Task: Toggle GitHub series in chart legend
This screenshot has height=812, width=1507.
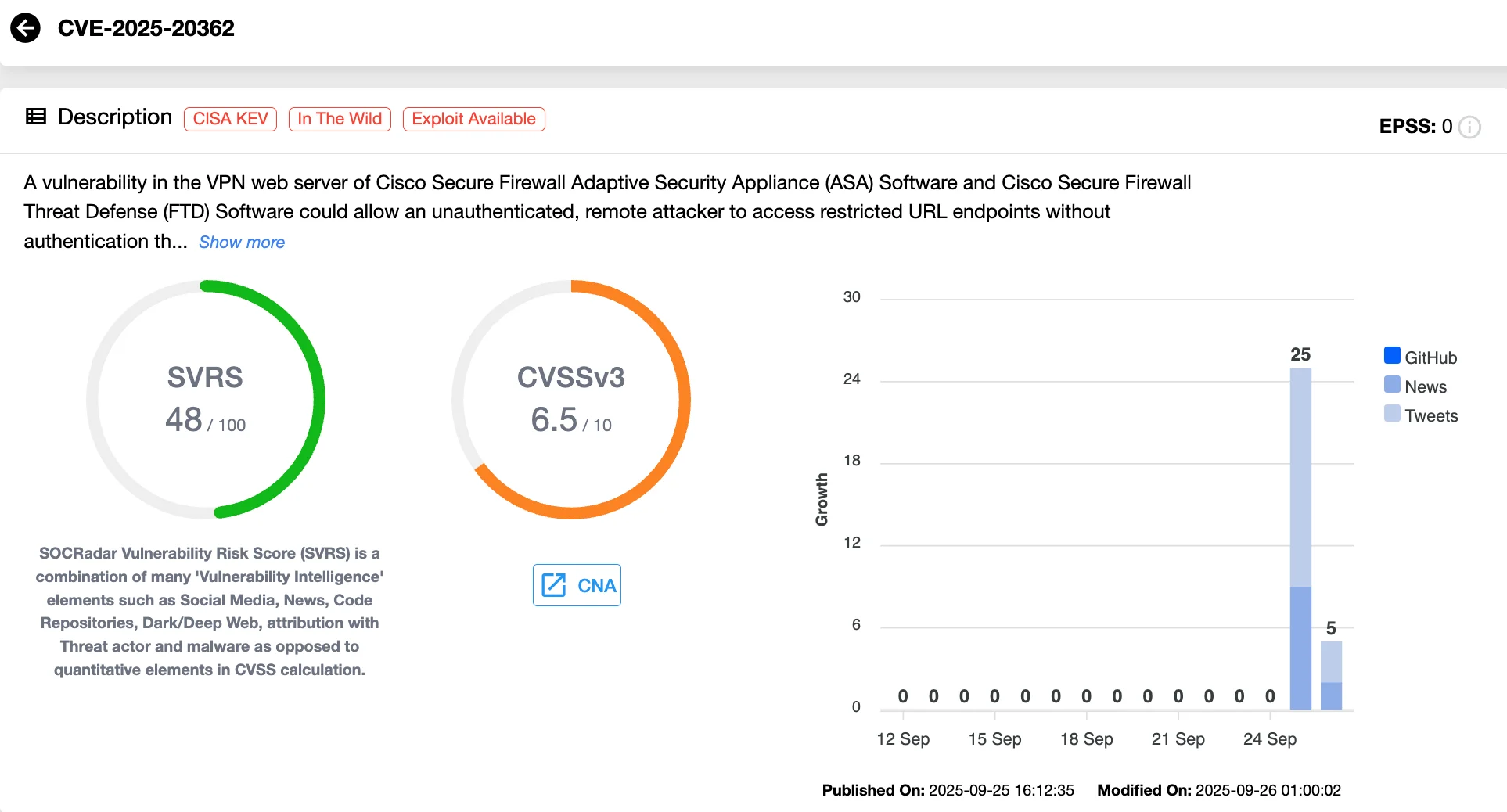Action: 1430,357
